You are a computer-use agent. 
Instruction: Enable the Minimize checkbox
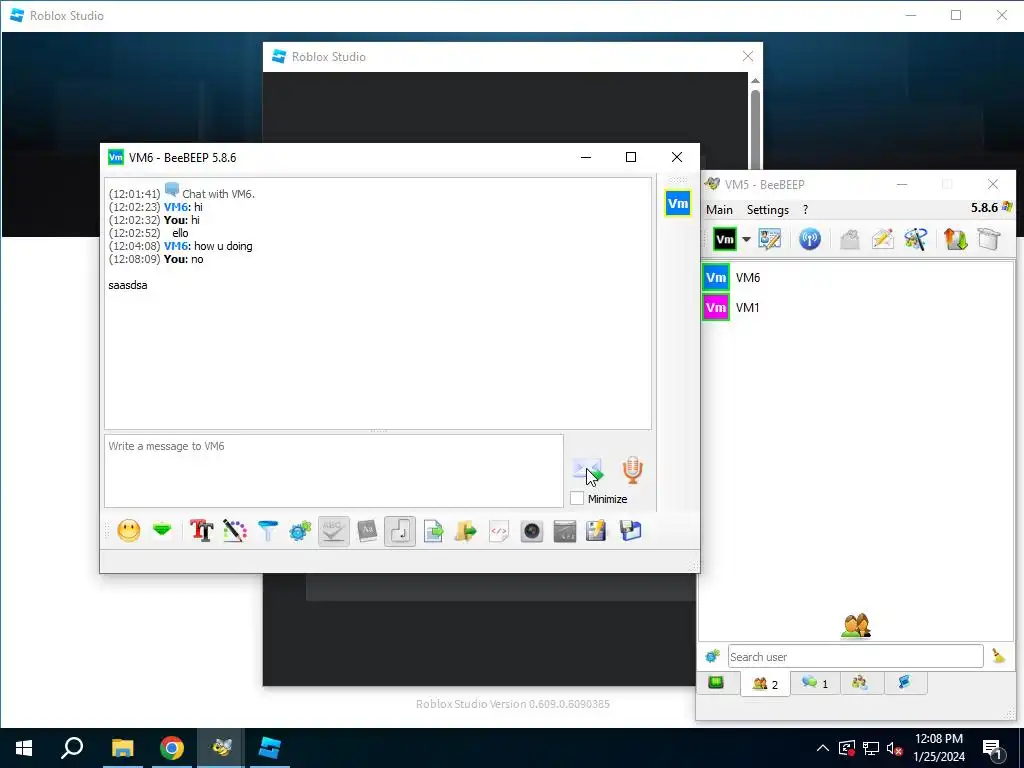(577, 498)
